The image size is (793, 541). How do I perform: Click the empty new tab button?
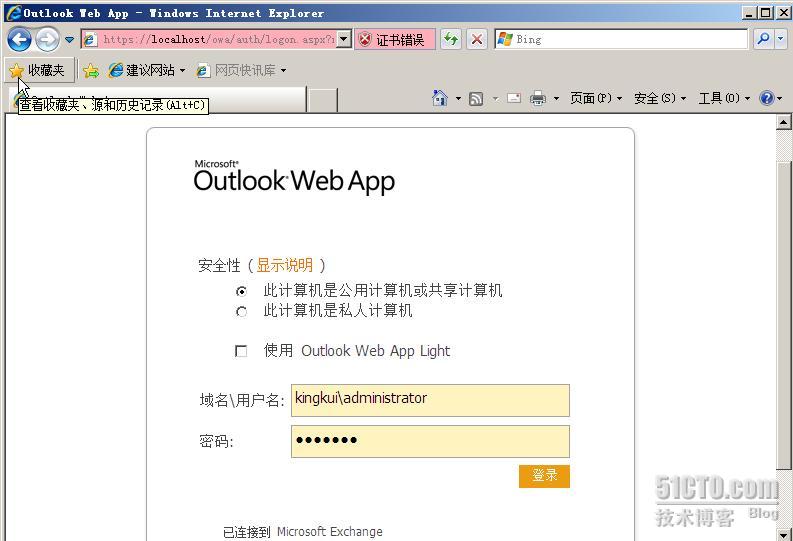click(323, 100)
